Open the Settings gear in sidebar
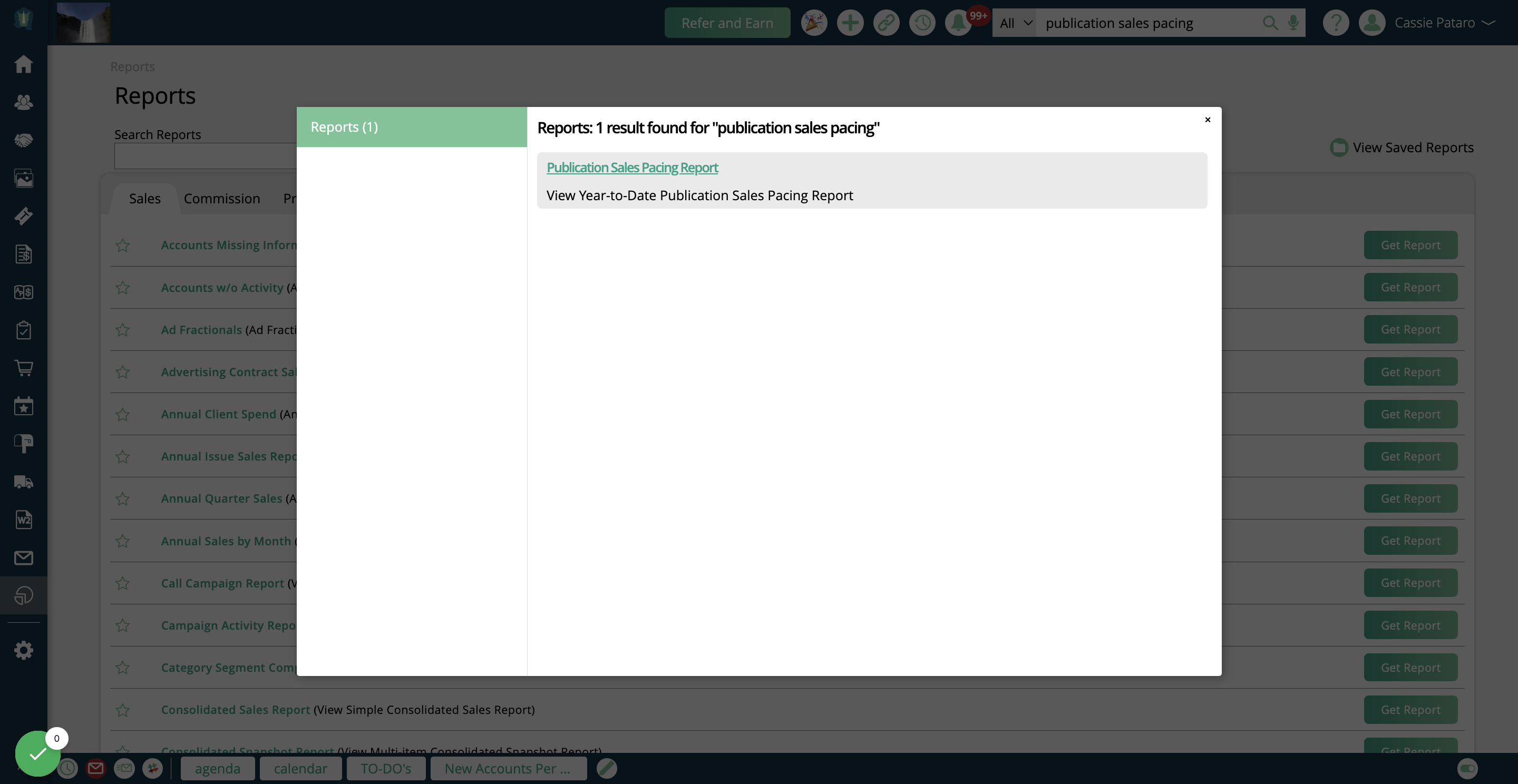This screenshot has height=784, width=1518. coord(24,650)
